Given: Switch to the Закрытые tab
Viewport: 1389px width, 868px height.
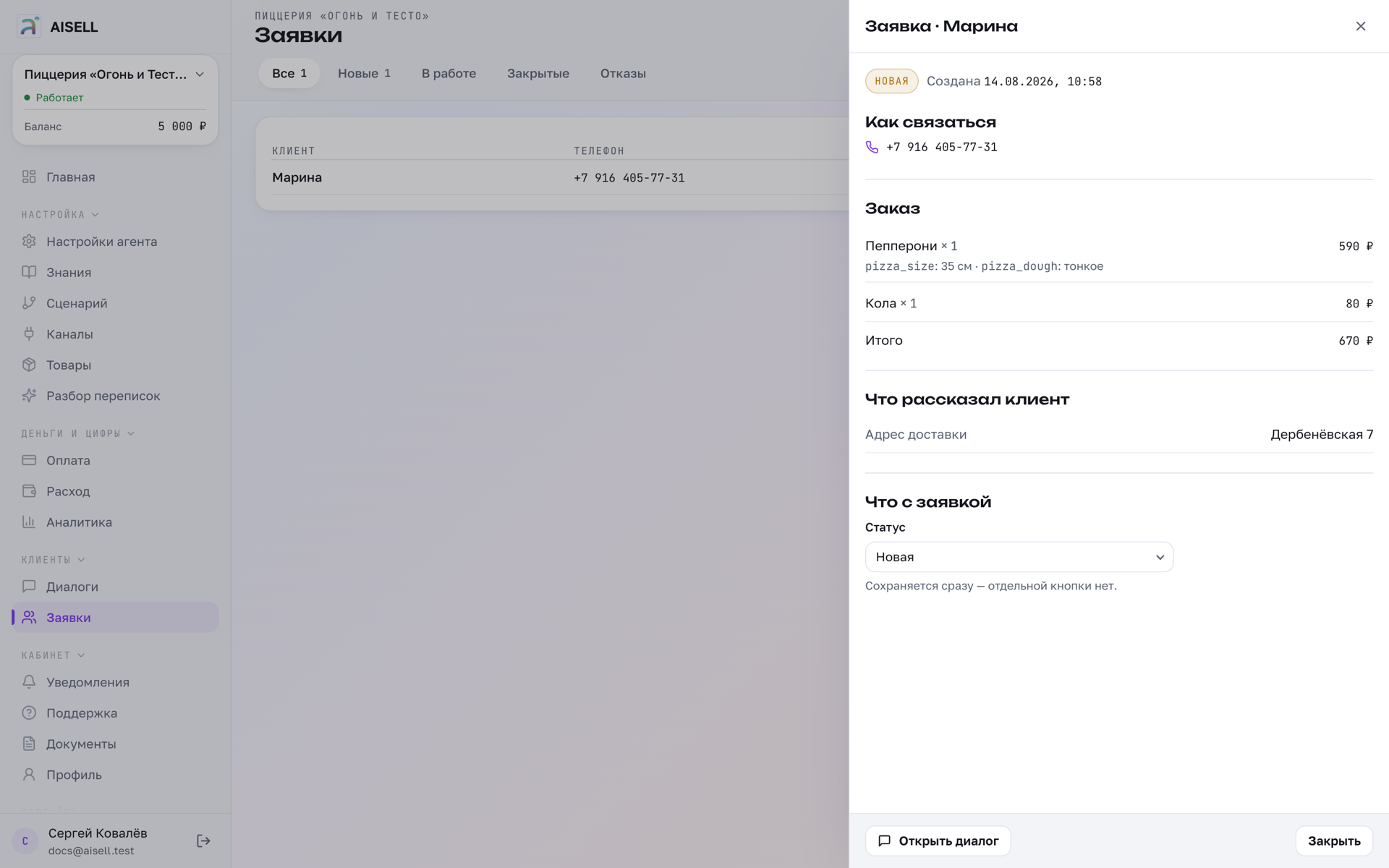Looking at the screenshot, I should click(538, 74).
